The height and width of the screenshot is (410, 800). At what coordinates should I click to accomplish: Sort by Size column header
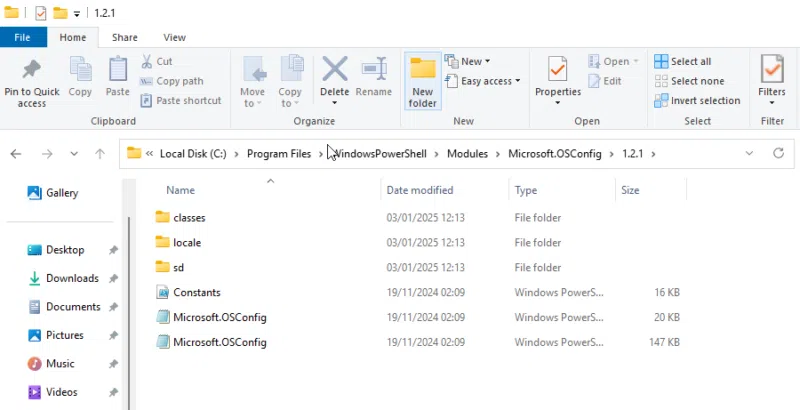[630, 190]
